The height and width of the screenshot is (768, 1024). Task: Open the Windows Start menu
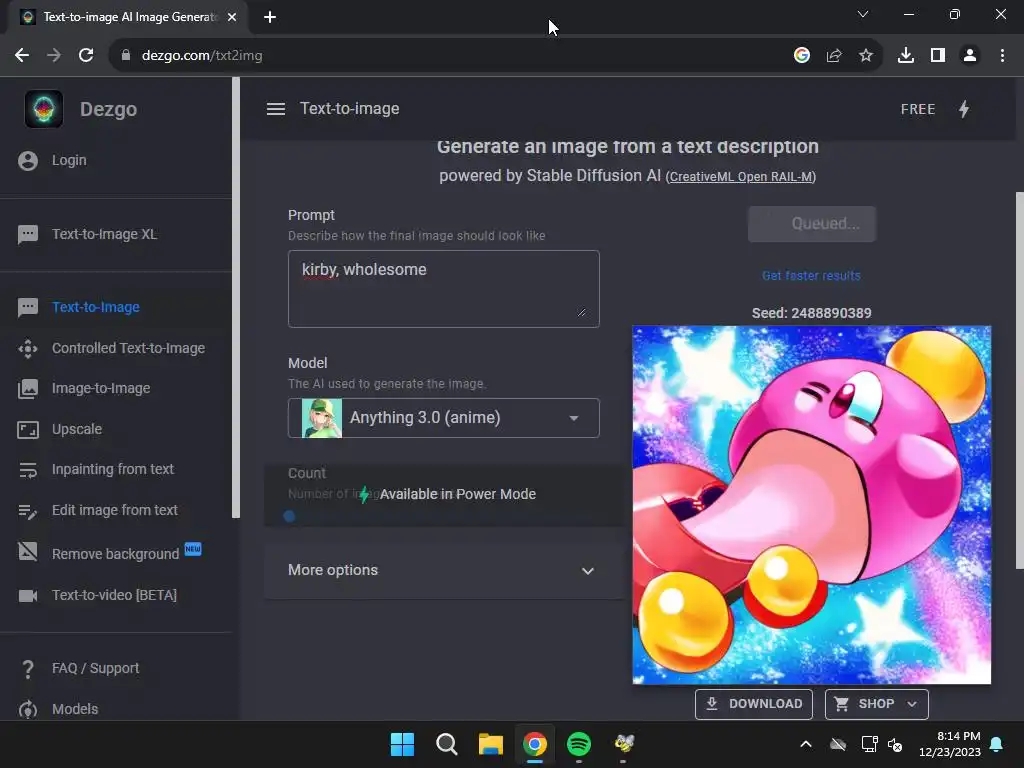point(402,744)
